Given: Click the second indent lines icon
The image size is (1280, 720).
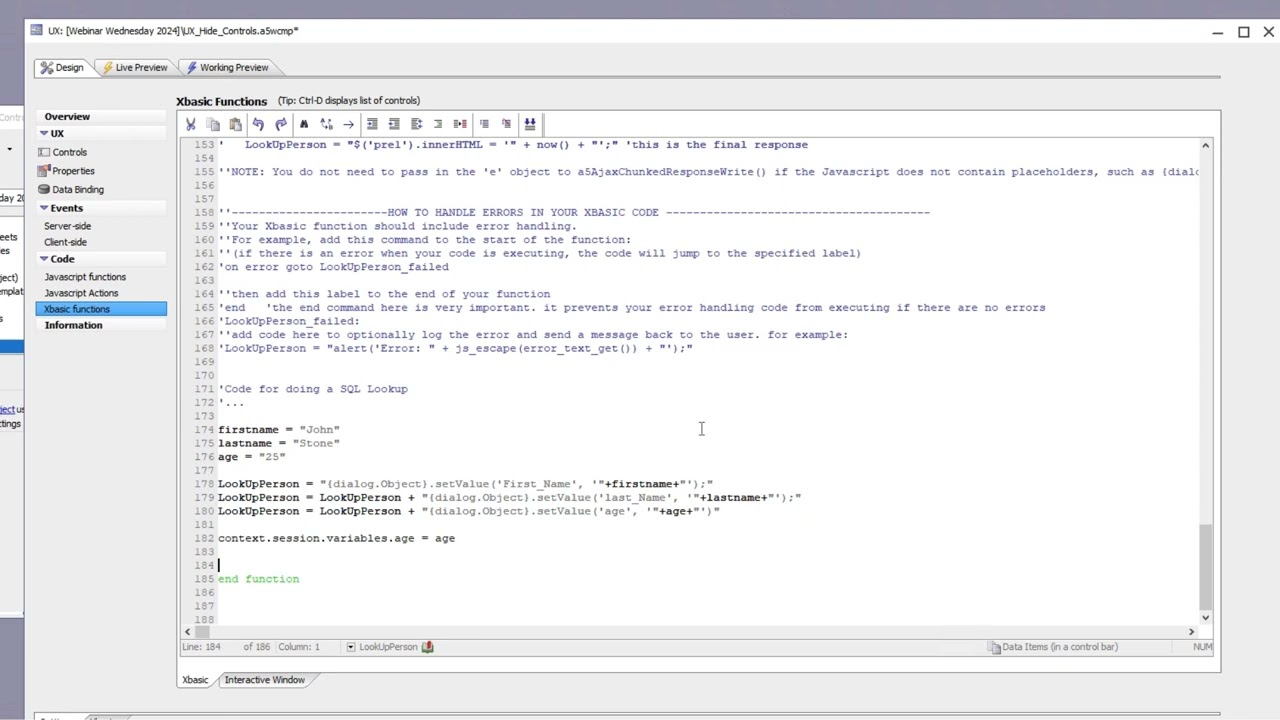Looking at the screenshot, I should click(394, 124).
